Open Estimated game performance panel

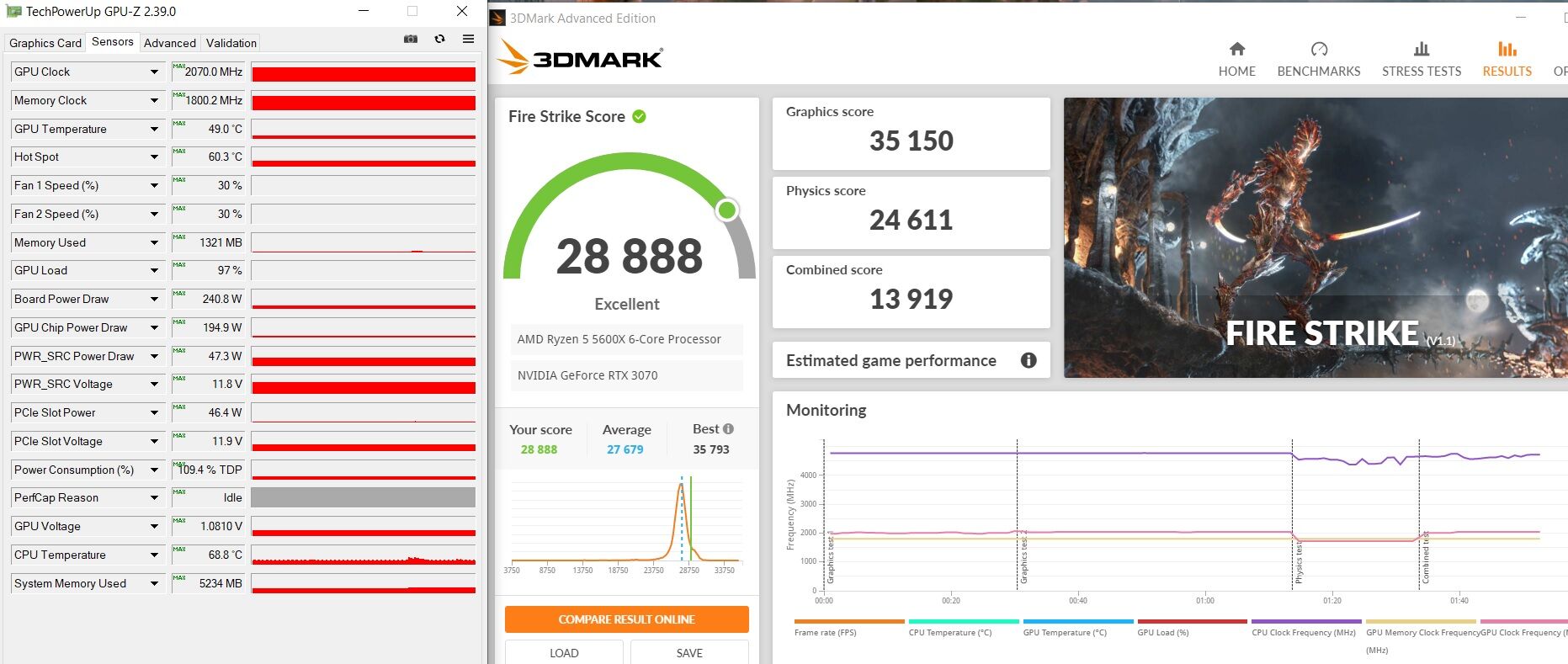tap(911, 360)
